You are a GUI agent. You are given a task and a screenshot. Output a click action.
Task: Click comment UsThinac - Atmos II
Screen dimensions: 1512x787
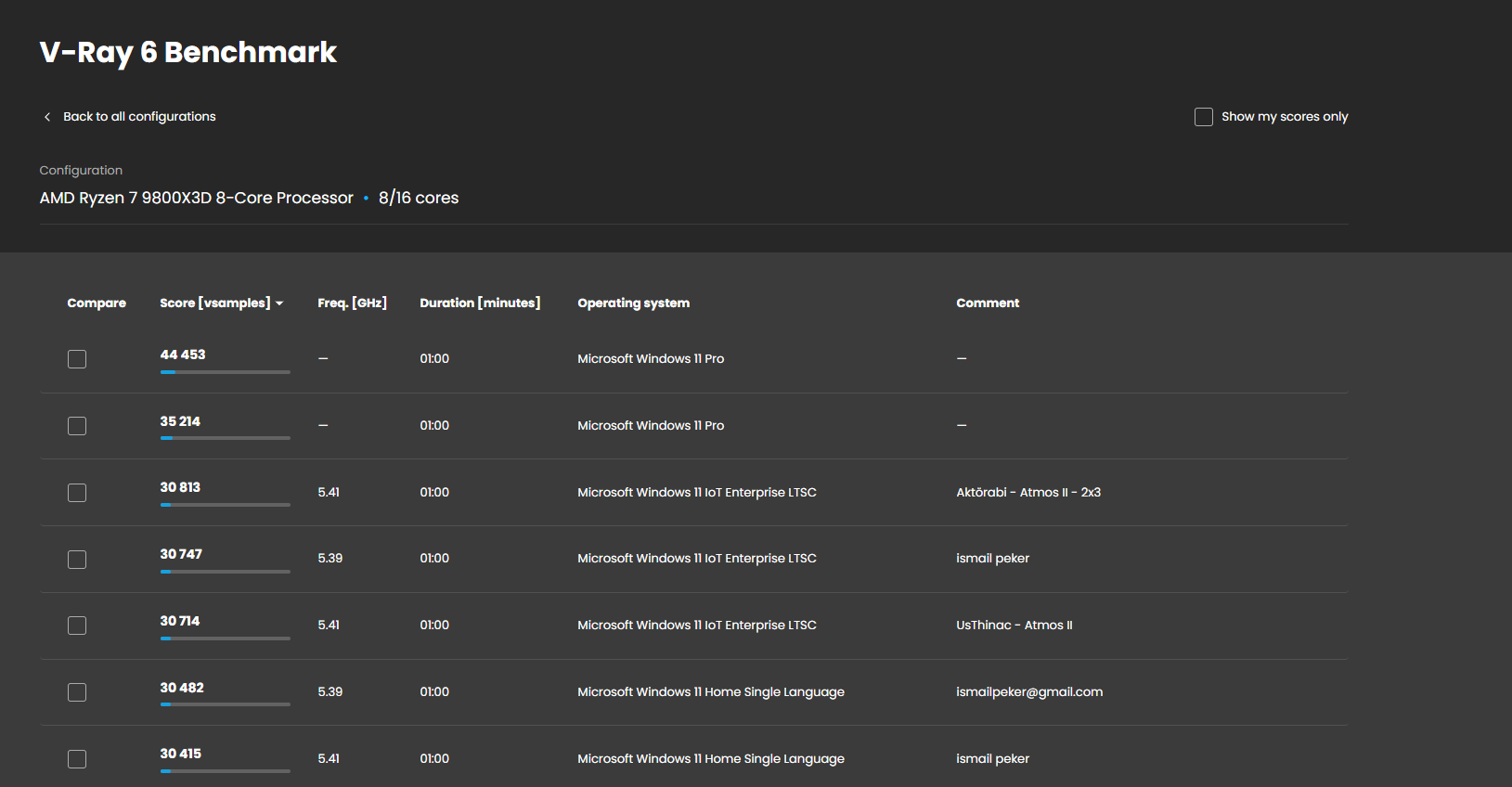click(1014, 626)
